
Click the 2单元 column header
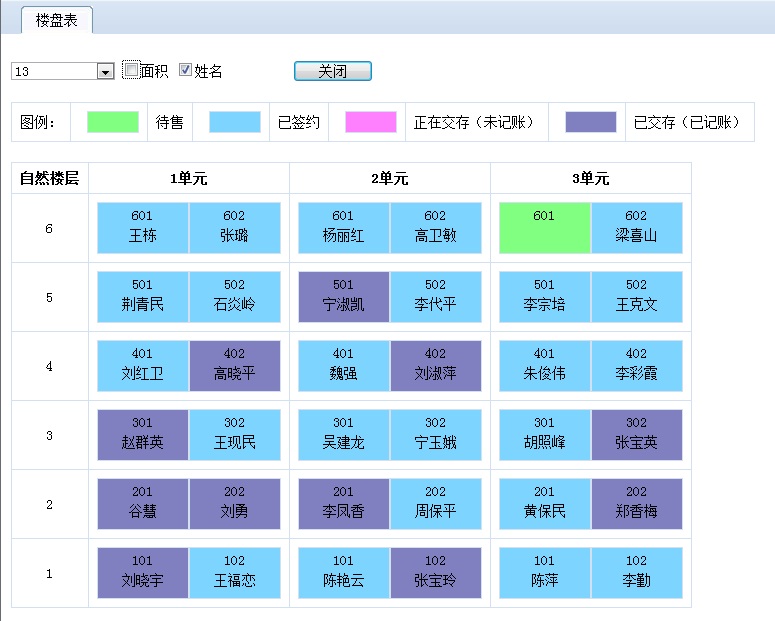pyautogui.click(x=389, y=179)
